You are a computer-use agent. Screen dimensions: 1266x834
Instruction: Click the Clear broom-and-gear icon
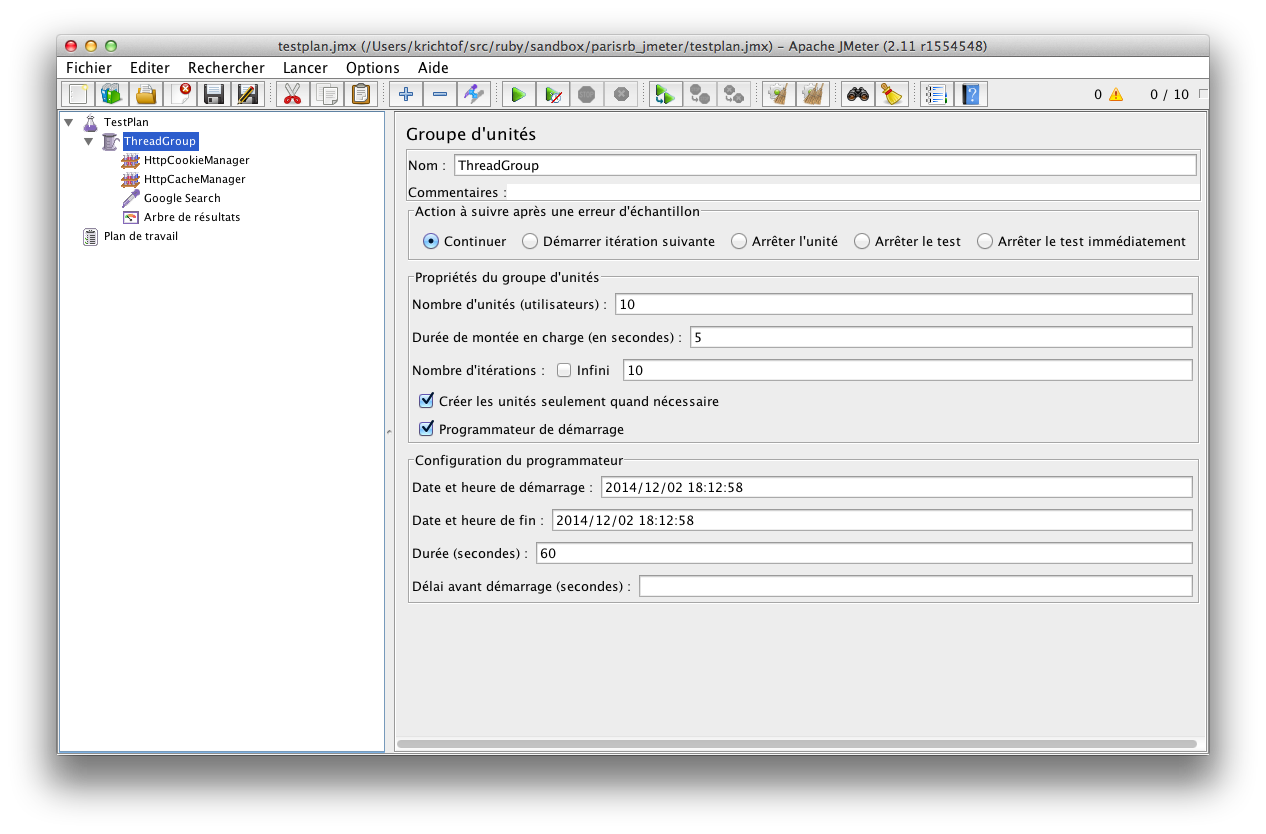[779, 94]
